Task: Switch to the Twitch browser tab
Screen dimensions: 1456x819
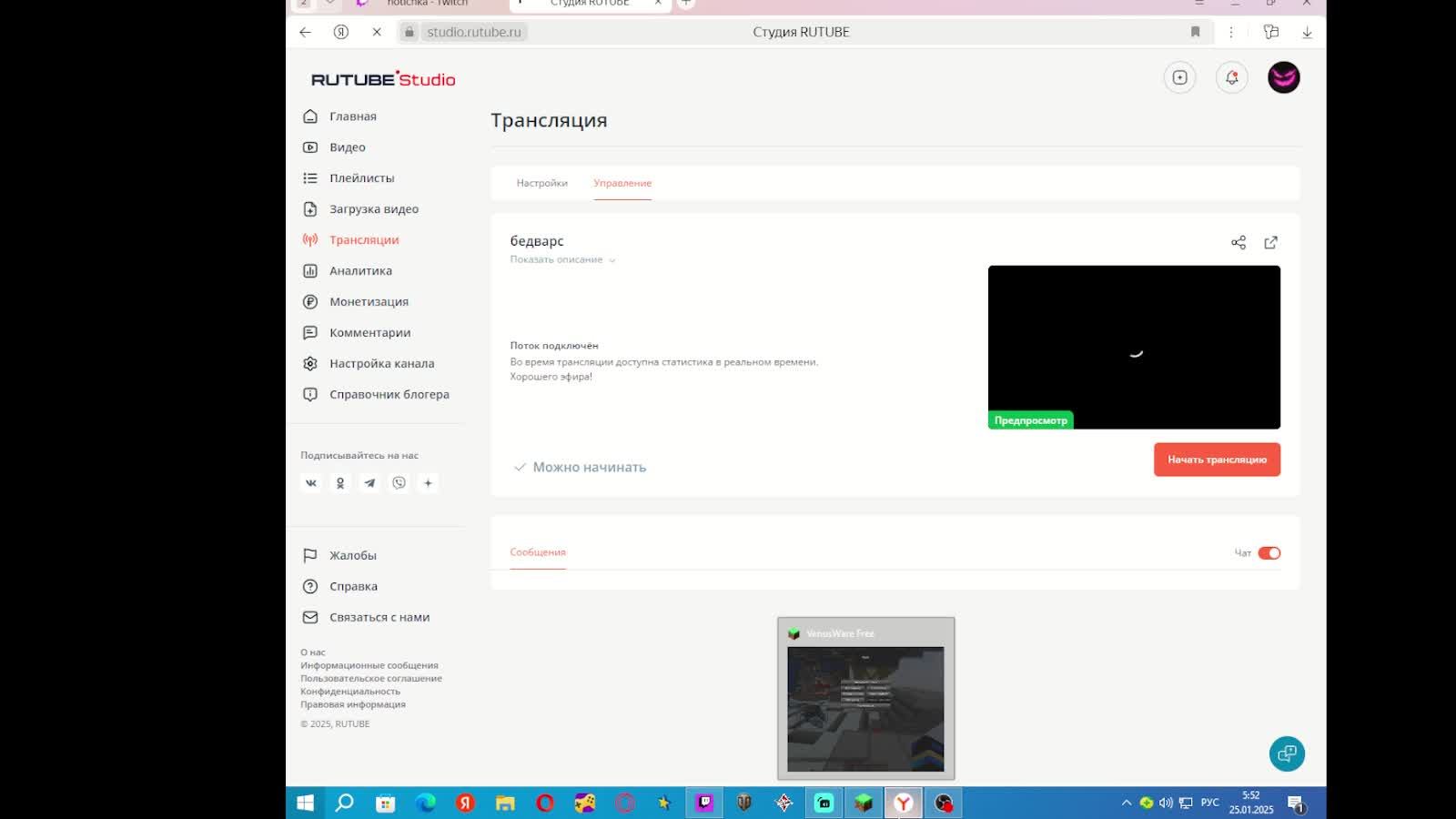Action: (x=426, y=4)
